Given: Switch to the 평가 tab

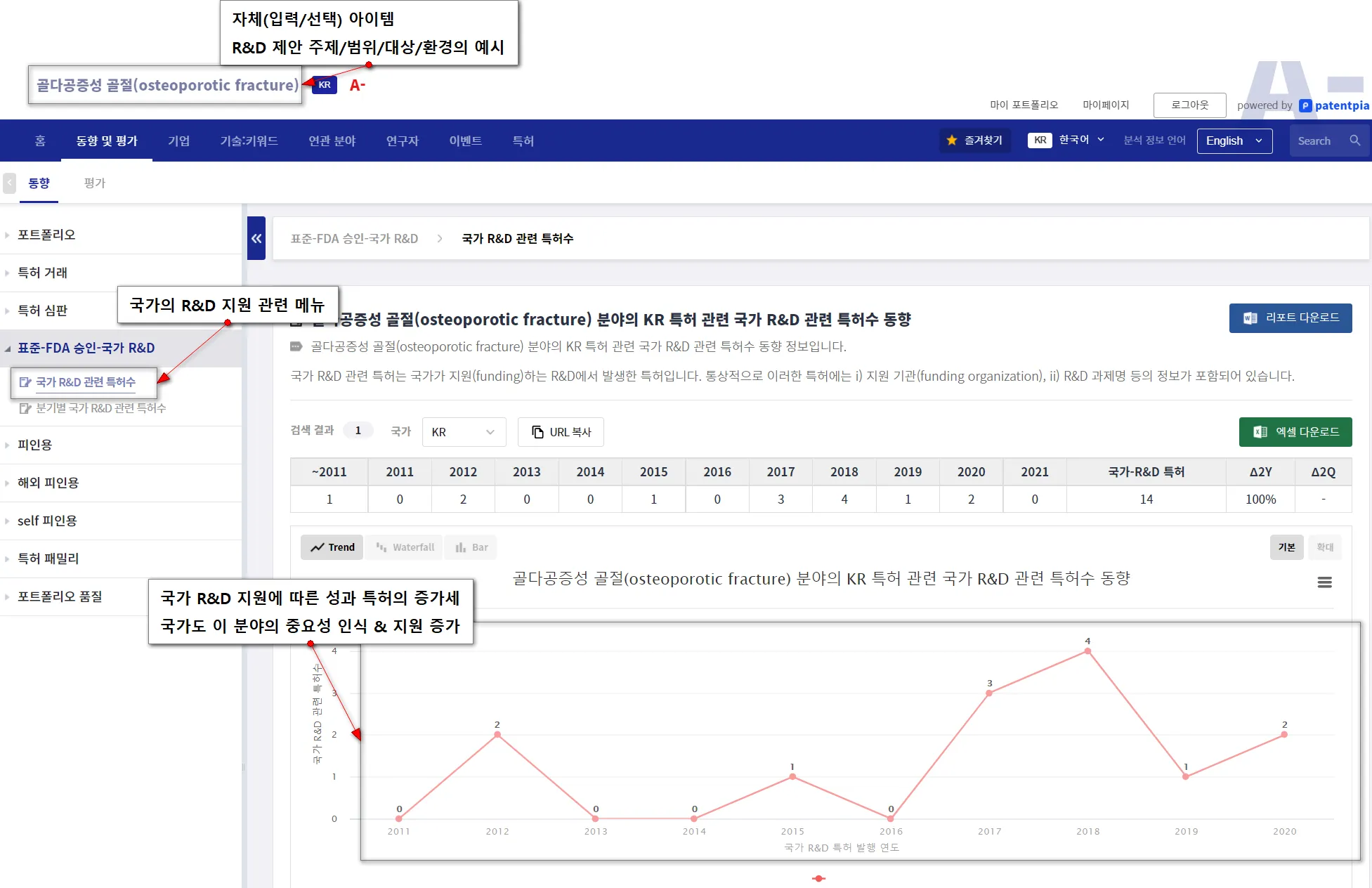Looking at the screenshot, I should (x=94, y=183).
